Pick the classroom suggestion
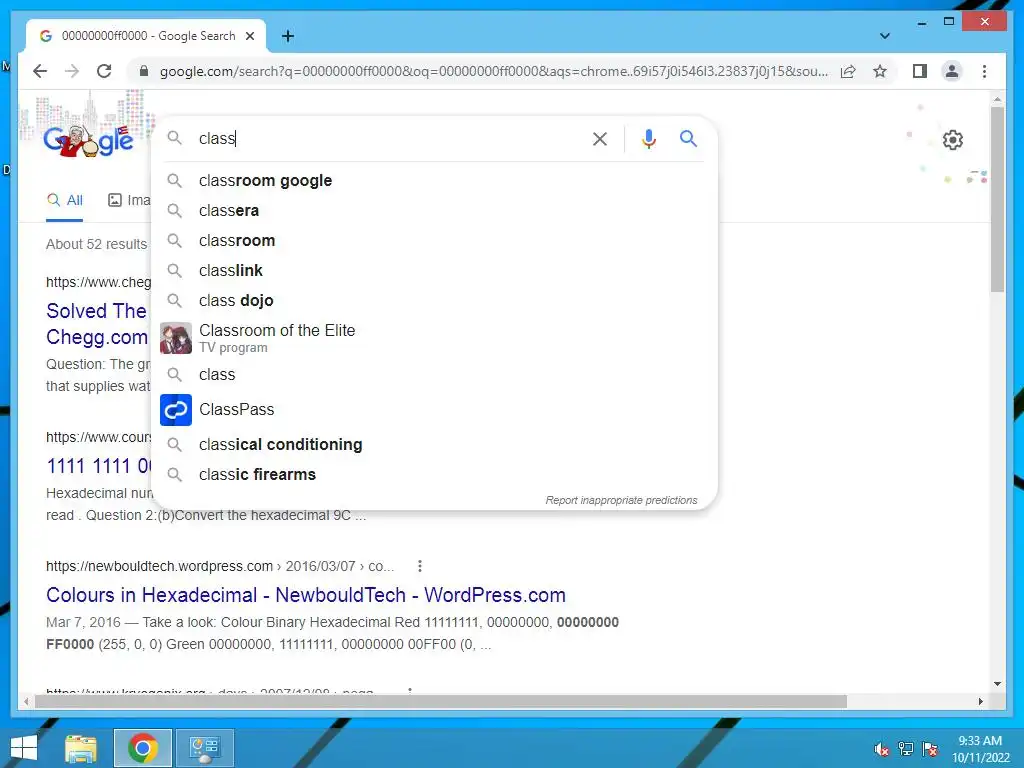The height and width of the screenshot is (768, 1024). [434, 240]
